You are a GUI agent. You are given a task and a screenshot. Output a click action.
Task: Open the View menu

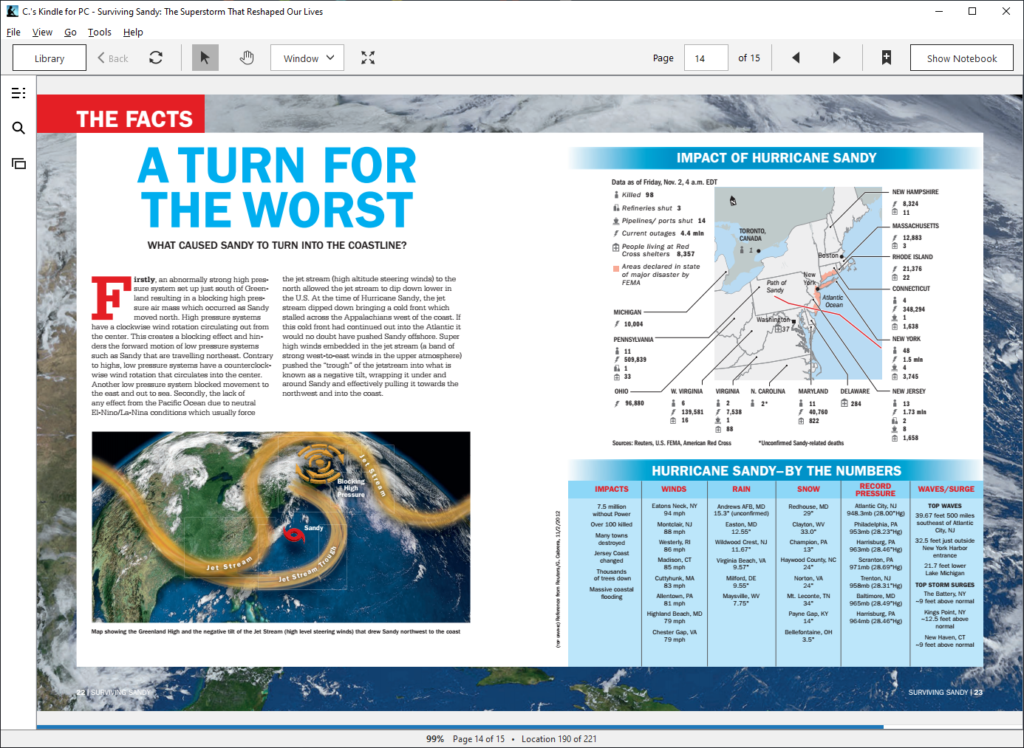pos(42,32)
